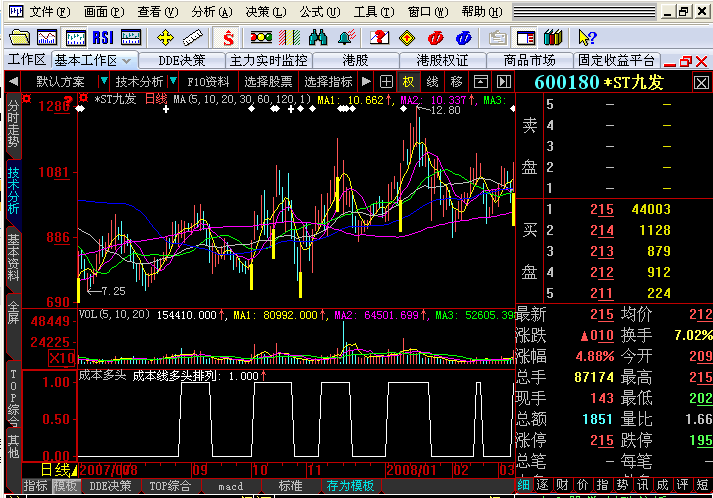Open the 查看 menu

coord(158,12)
